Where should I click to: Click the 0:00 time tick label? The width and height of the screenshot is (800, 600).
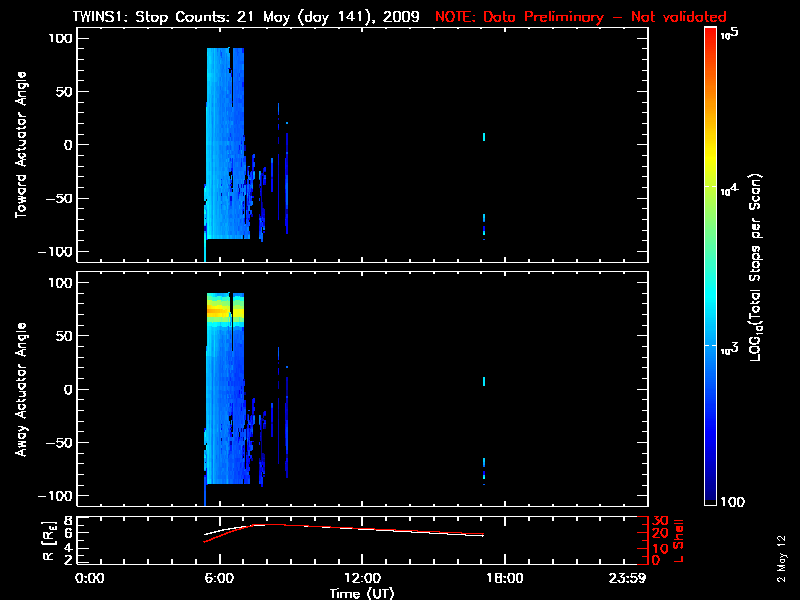pos(90,578)
